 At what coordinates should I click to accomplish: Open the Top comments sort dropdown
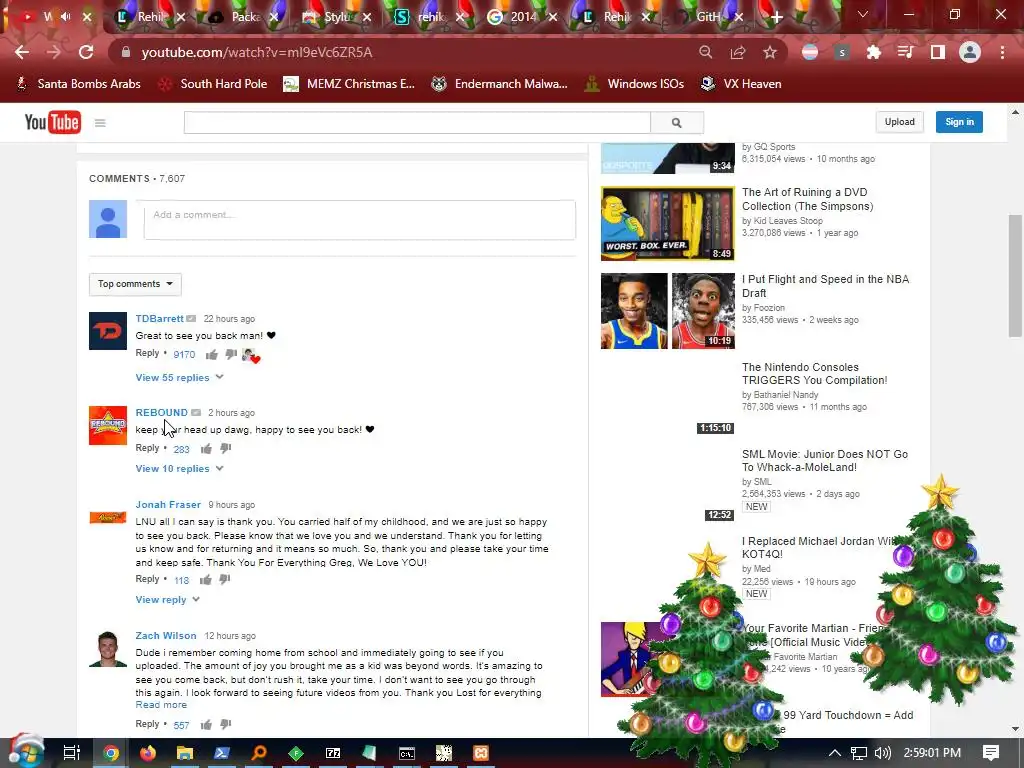pyautogui.click(x=135, y=284)
